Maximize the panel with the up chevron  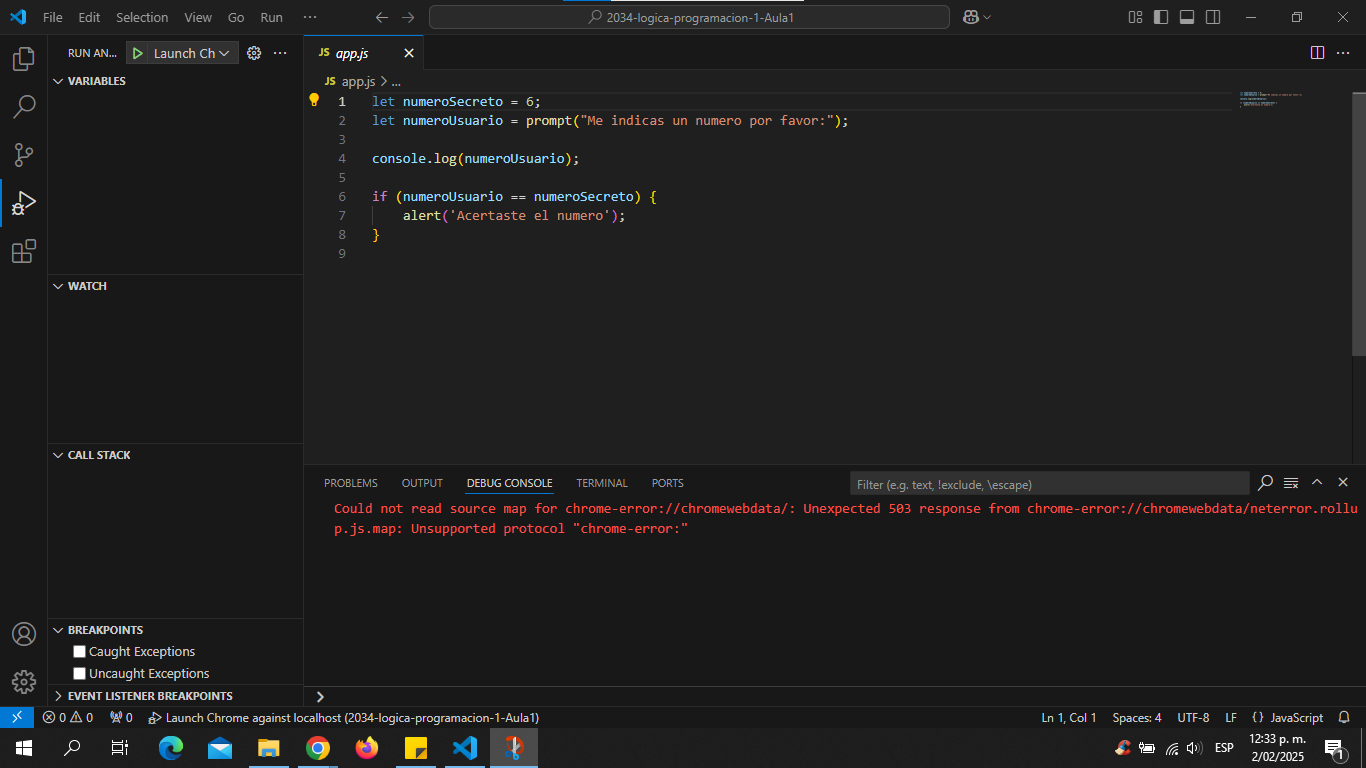[x=1317, y=483]
